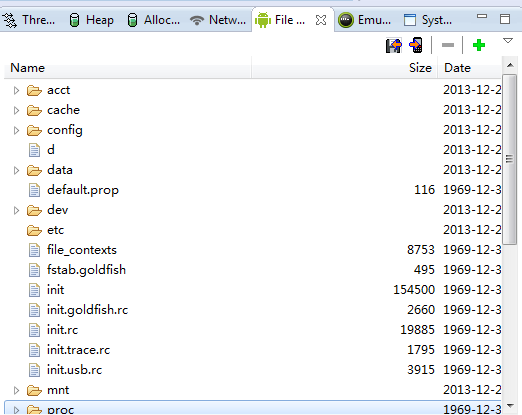Screen dimensions: 522x415
Task: Click the folder name proc
Action: [x=61, y=410]
